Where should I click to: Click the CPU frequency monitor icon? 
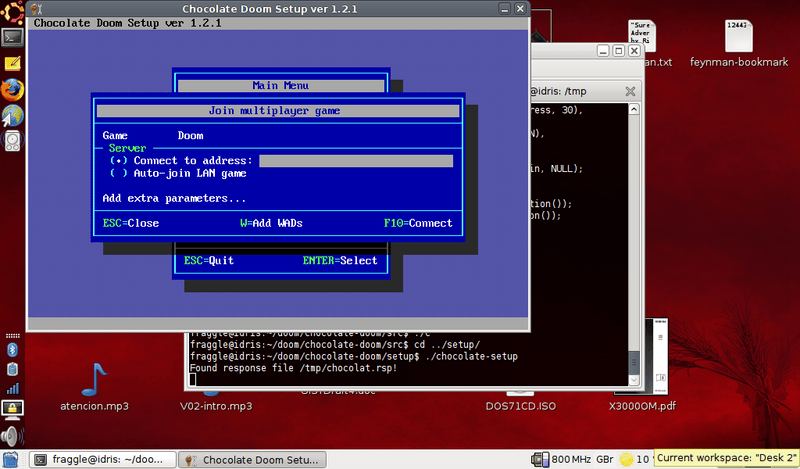click(x=540, y=459)
